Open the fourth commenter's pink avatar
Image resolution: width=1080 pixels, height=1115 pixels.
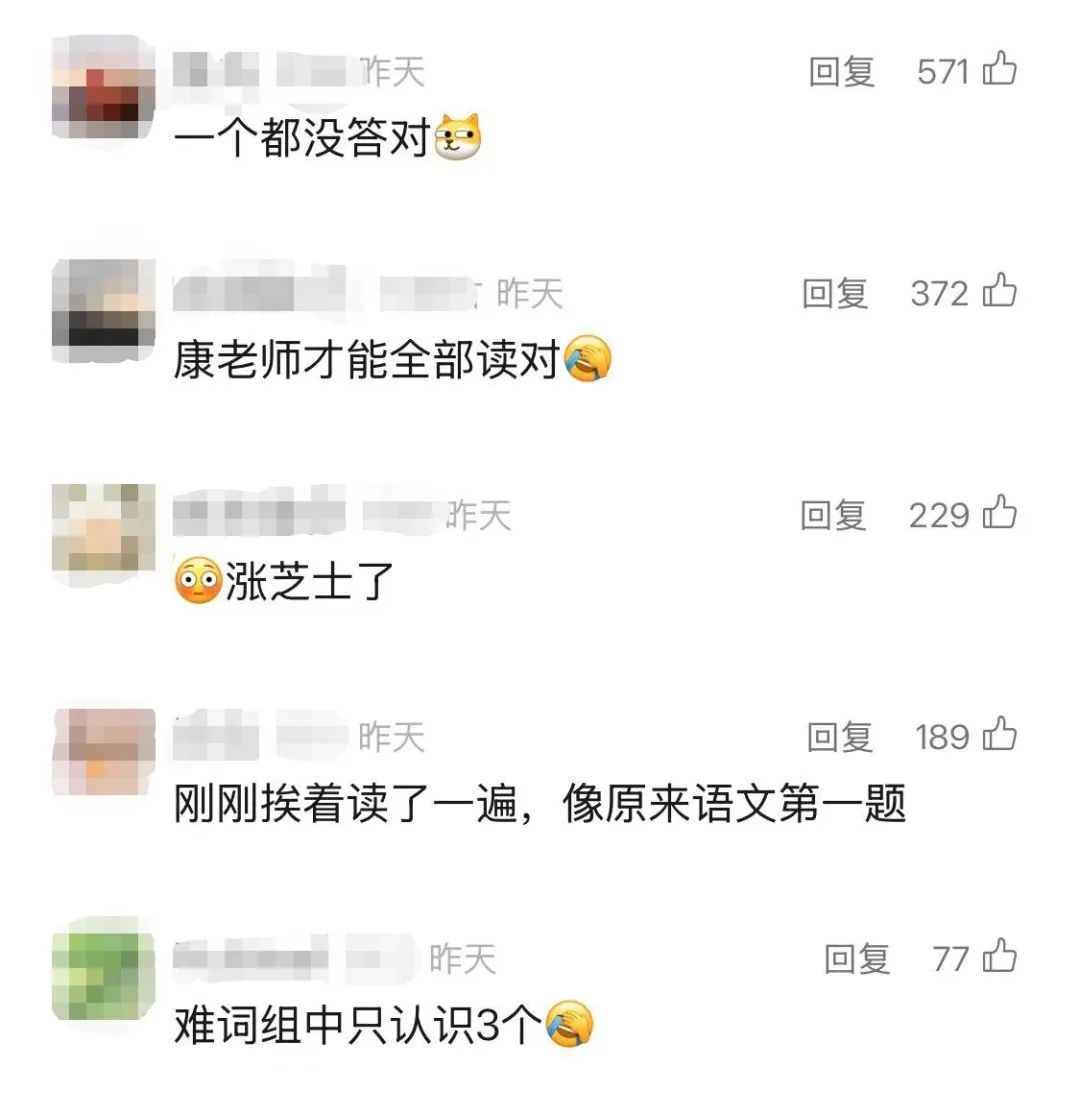tap(104, 752)
